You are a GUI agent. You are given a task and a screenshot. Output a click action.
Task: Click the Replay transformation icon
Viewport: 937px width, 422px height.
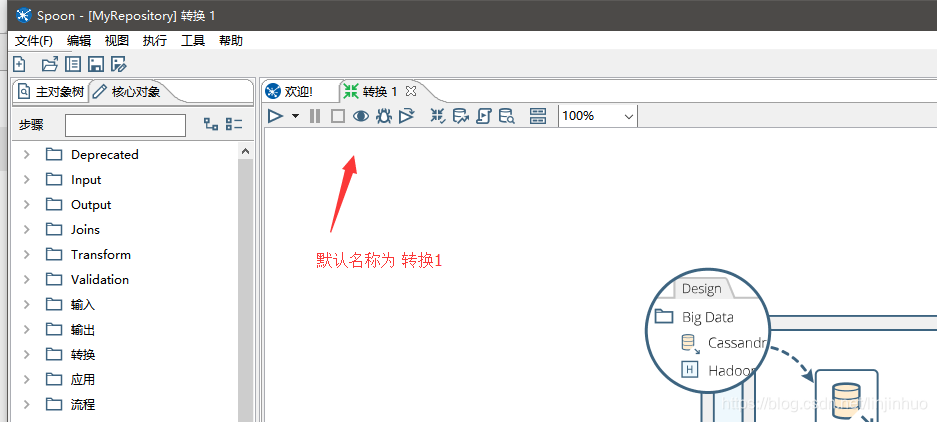click(407, 116)
